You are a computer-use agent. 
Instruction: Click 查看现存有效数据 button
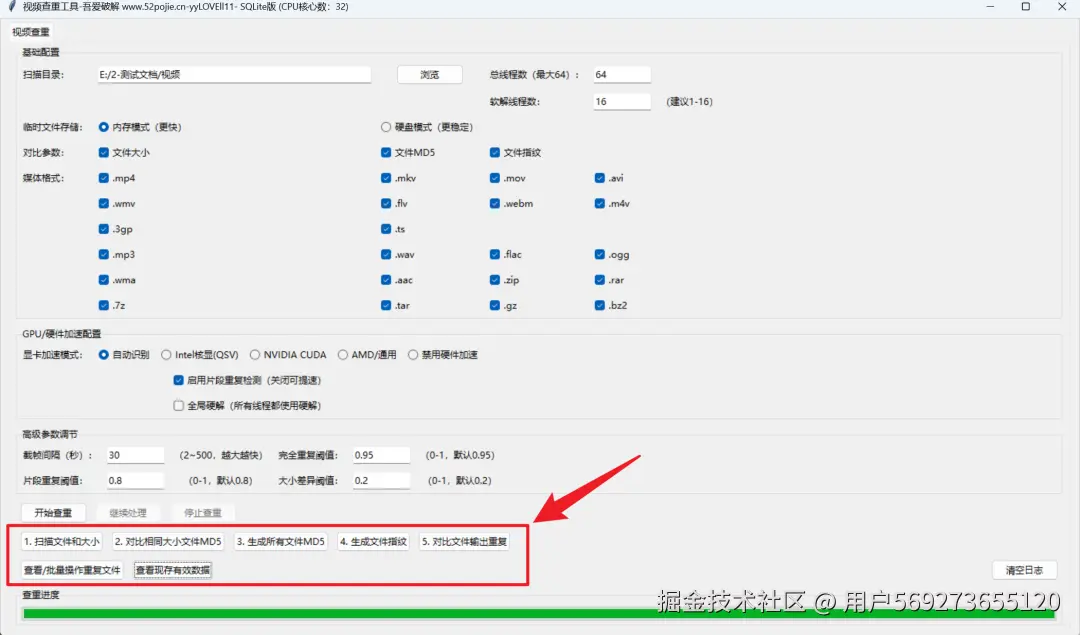point(173,570)
